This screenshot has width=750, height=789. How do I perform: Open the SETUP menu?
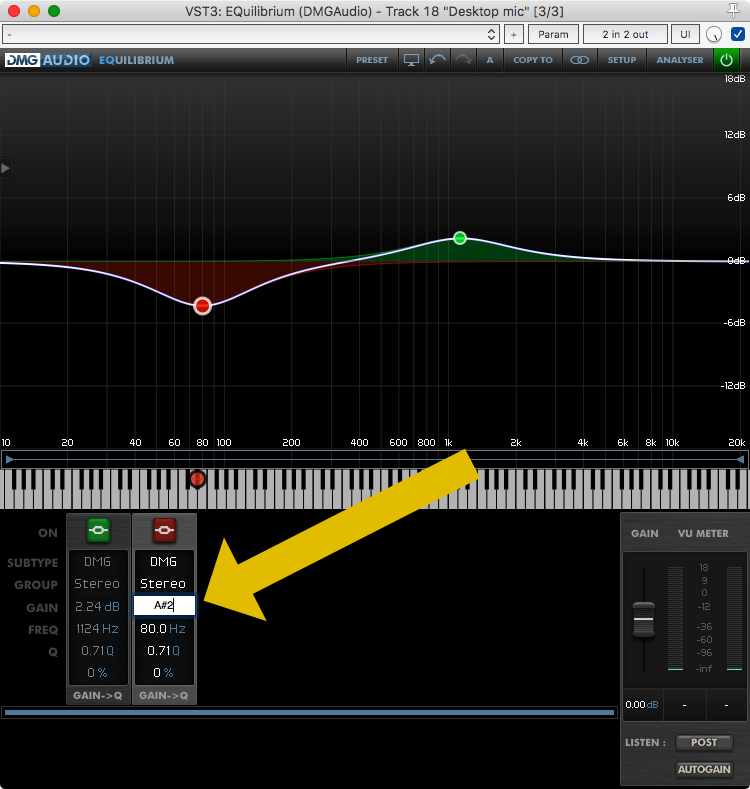[622, 60]
